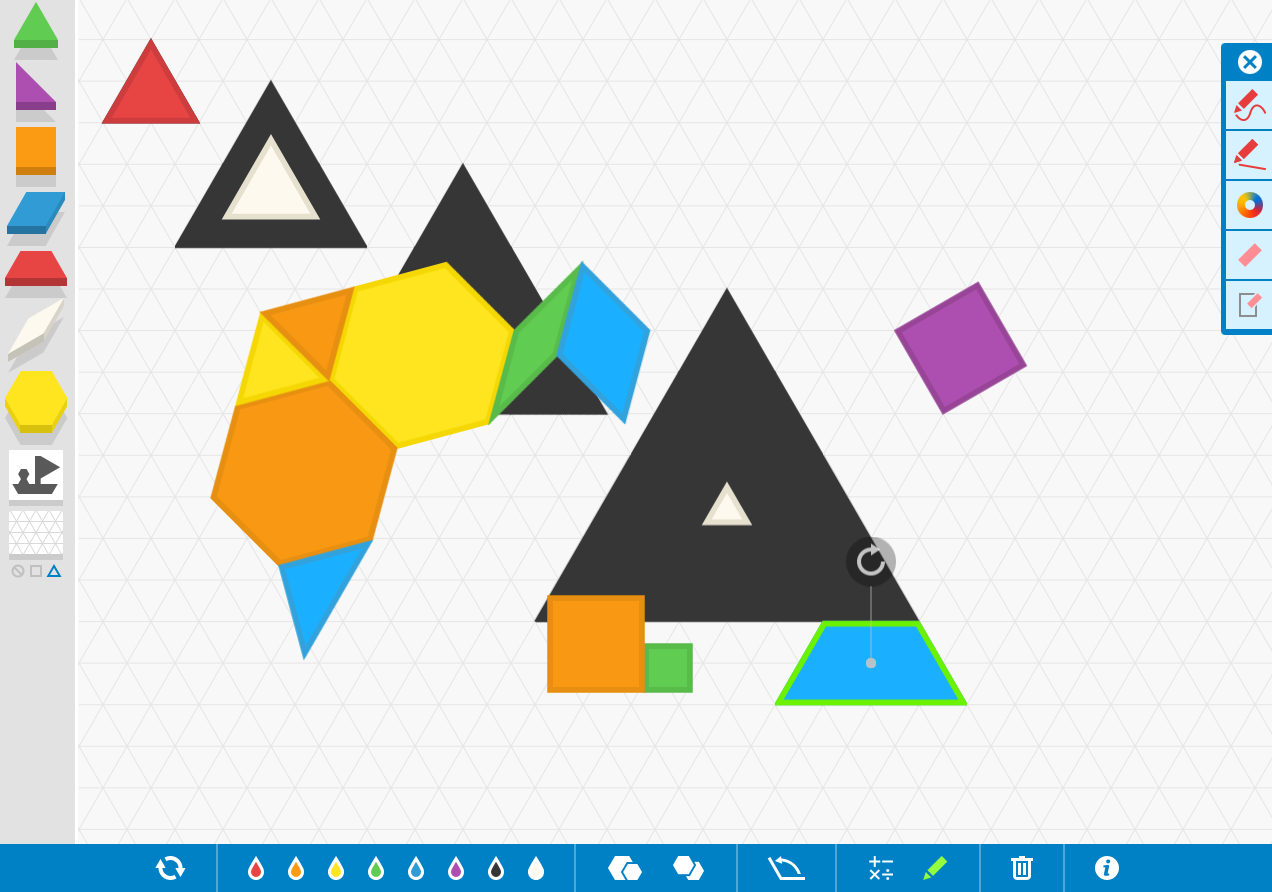Select the freehand drawing pen tool
The image size is (1272, 892).
click(x=1248, y=106)
